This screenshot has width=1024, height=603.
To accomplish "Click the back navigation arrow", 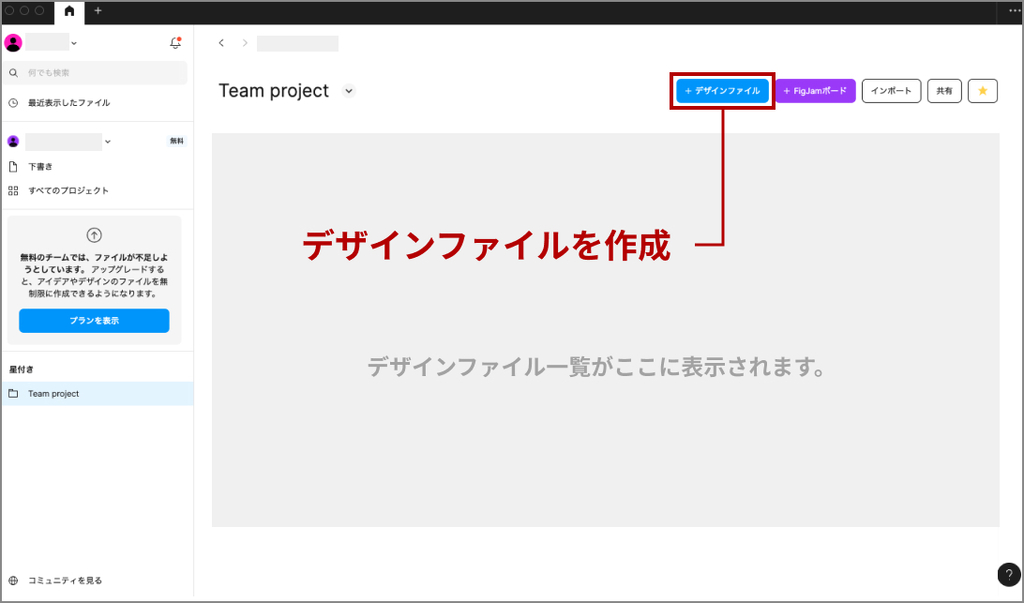I will click(221, 43).
